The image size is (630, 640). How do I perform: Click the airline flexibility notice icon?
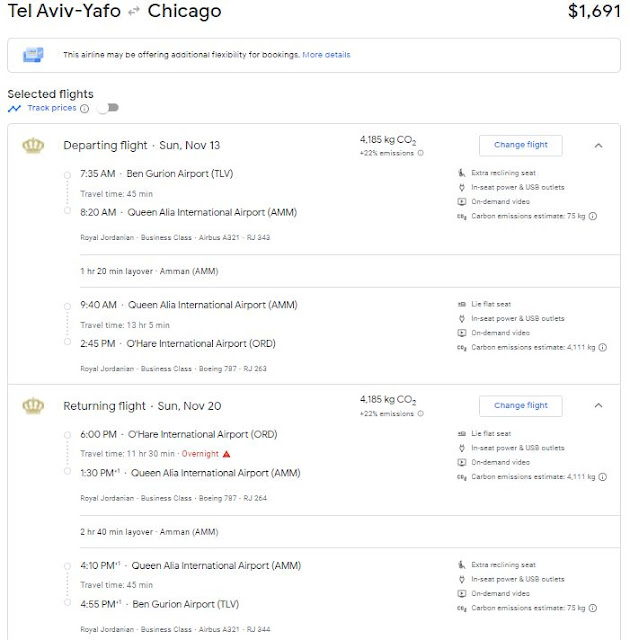(x=33, y=54)
